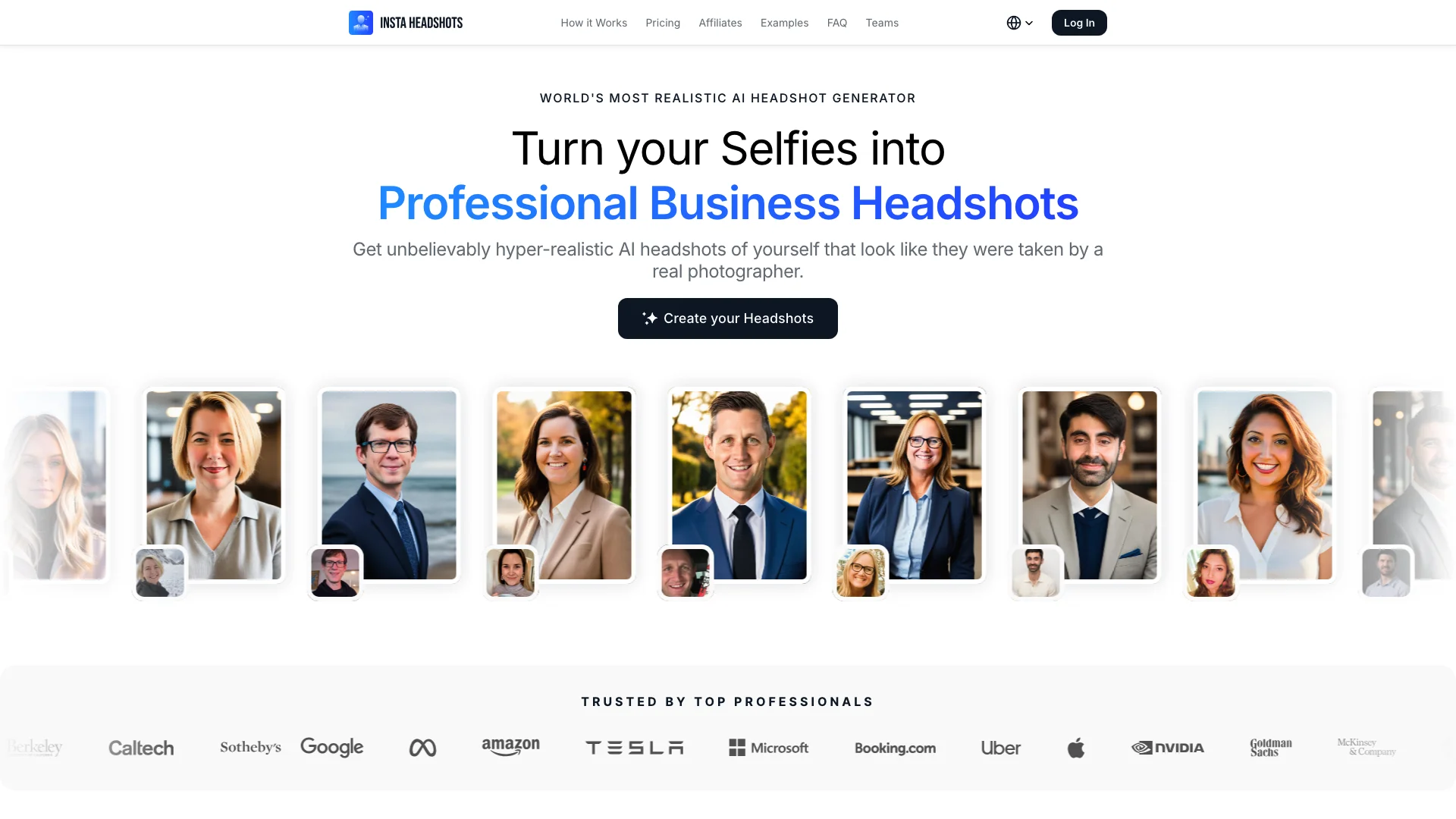
Task: Click the Affiliates tab in navigation
Action: tap(720, 22)
